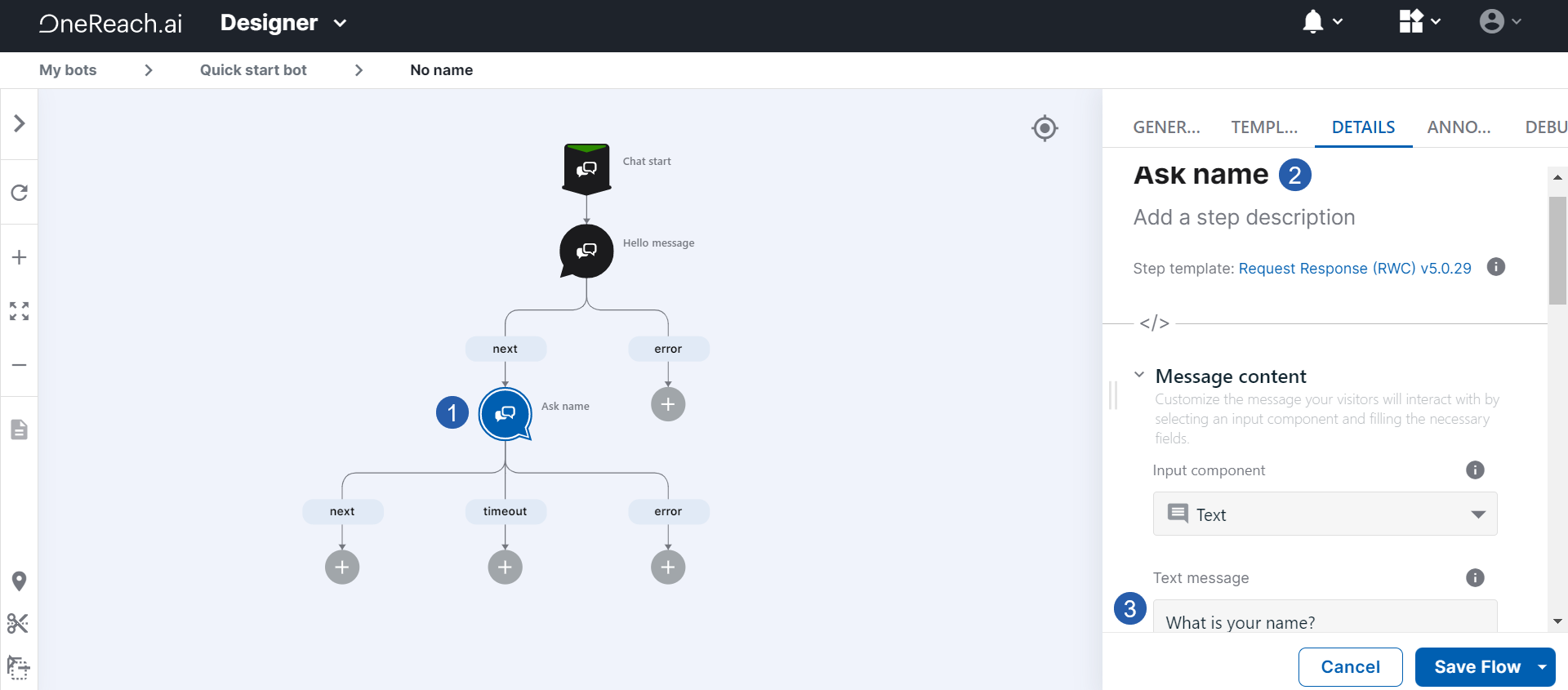Image resolution: width=1568 pixels, height=690 pixels.
Task: Click the details panel scrollbar thumb
Action: click(x=1557, y=250)
